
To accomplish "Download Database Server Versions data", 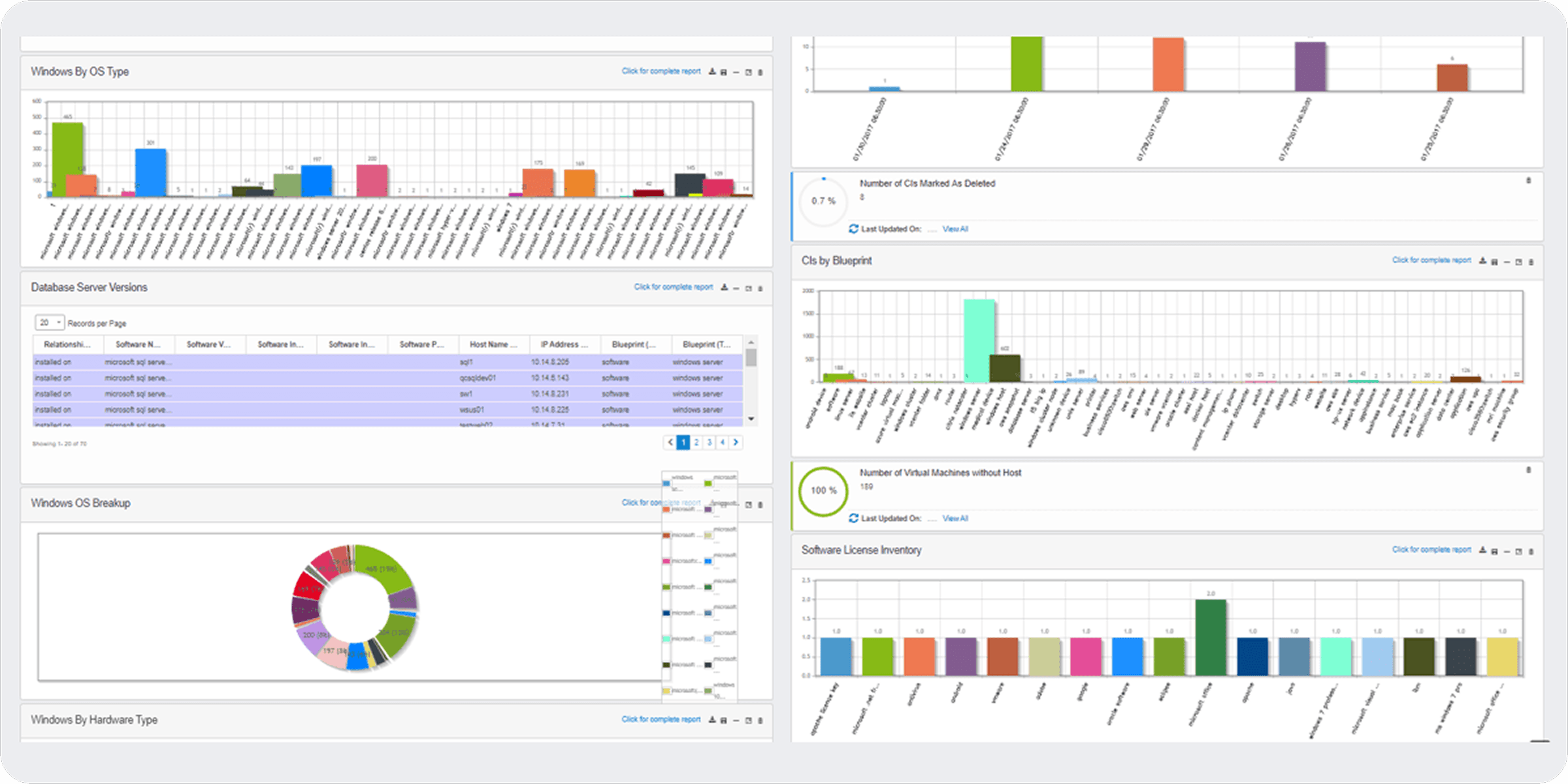I will pos(724,287).
